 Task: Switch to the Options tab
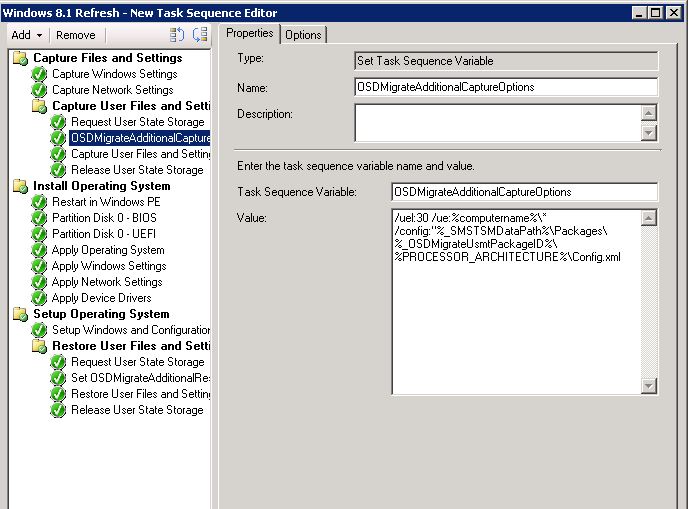point(303,35)
